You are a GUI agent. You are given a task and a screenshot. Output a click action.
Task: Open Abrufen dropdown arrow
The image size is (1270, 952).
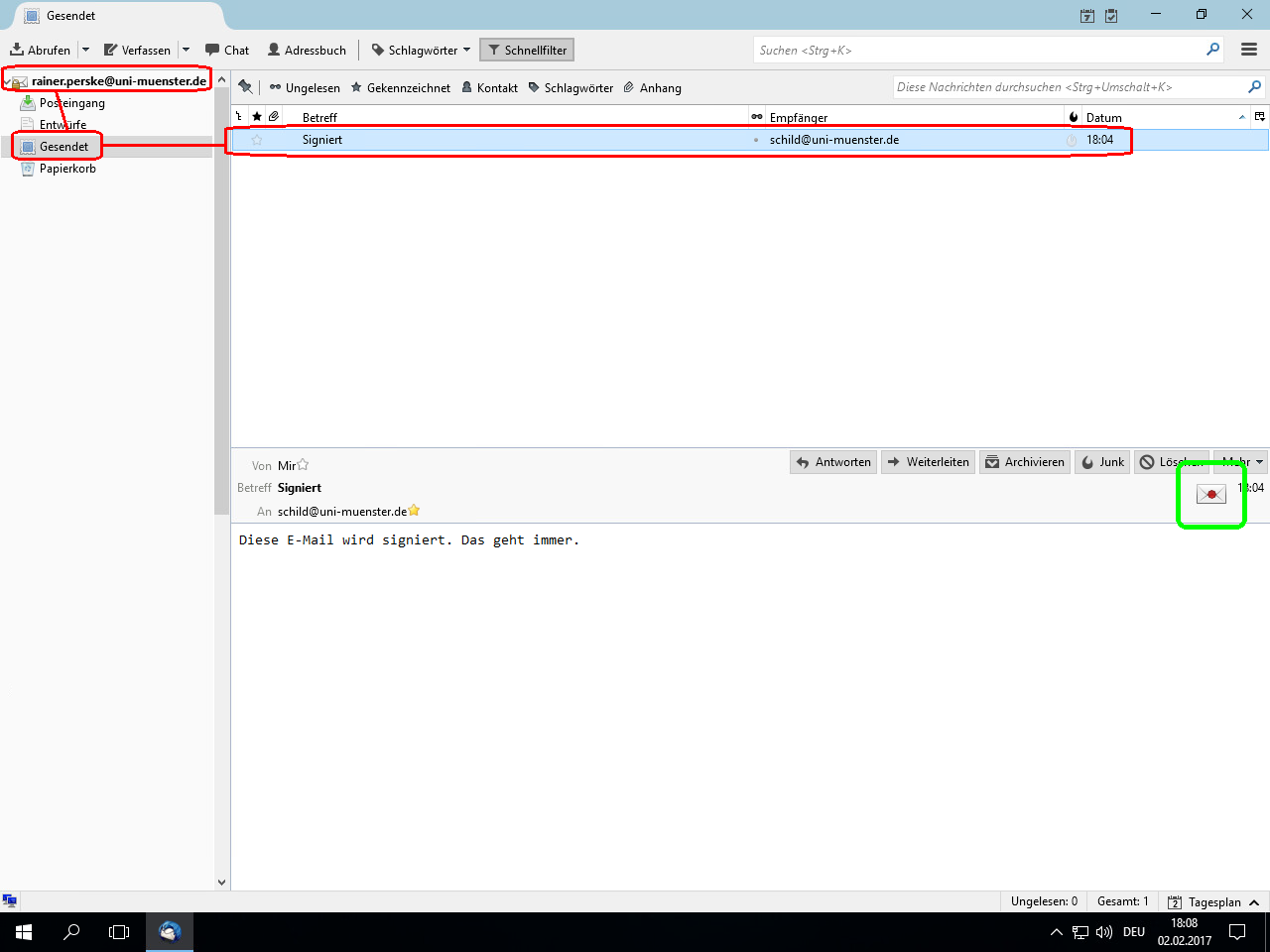point(86,50)
